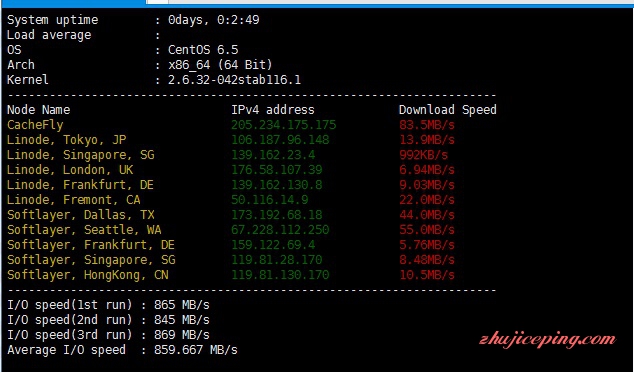Select the OS value CentOS 6.5
The image size is (634, 372).
[x=203, y=50]
